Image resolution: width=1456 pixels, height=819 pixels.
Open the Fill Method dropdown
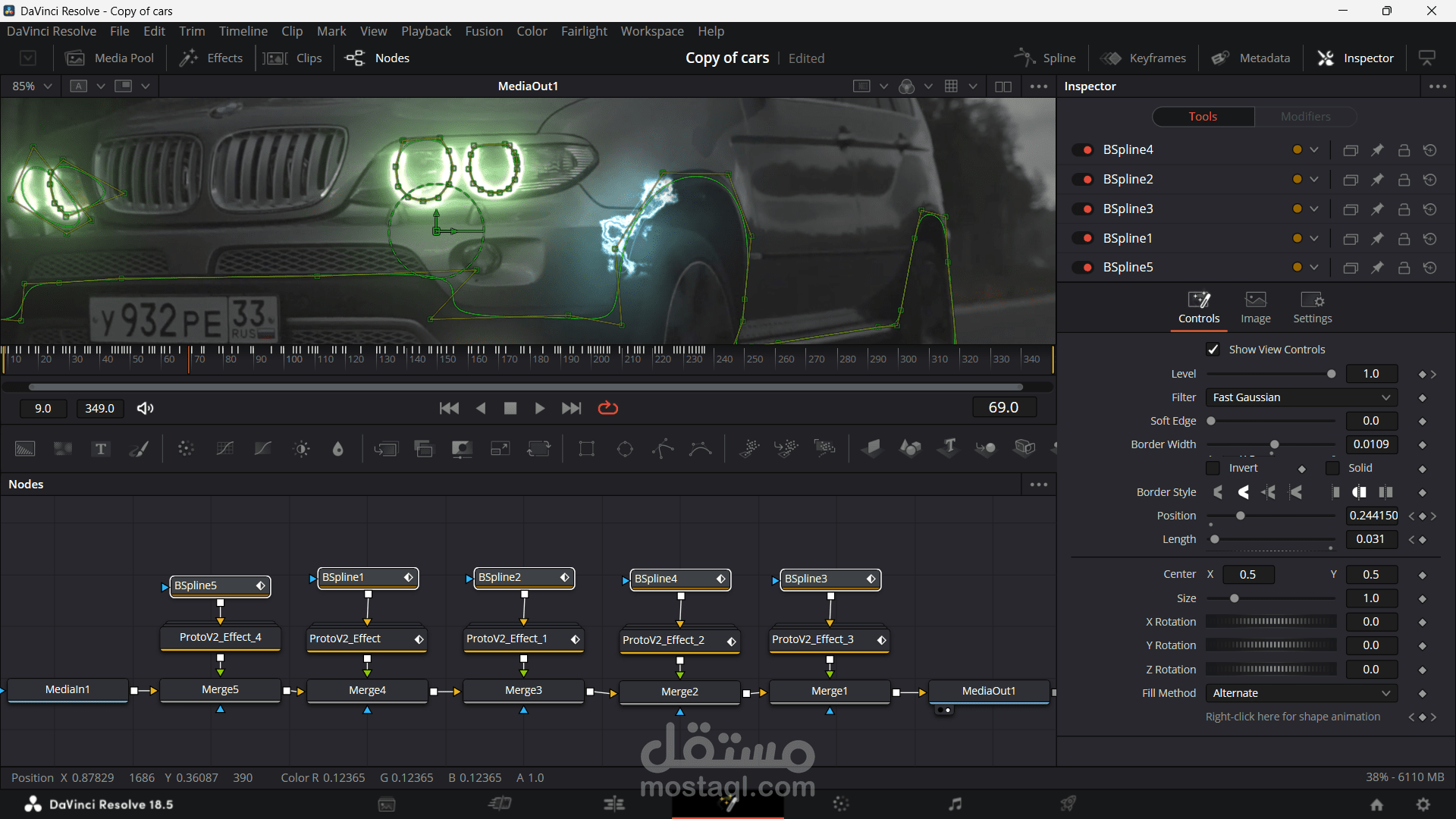coord(1301,693)
